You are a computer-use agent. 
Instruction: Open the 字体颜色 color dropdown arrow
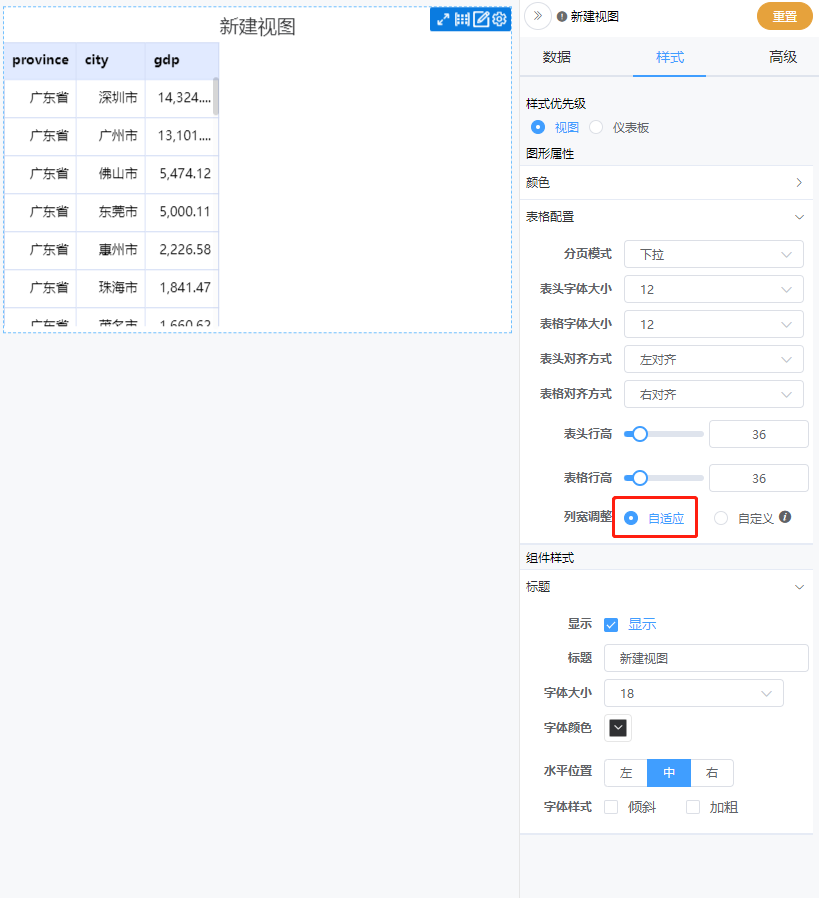tap(617, 728)
